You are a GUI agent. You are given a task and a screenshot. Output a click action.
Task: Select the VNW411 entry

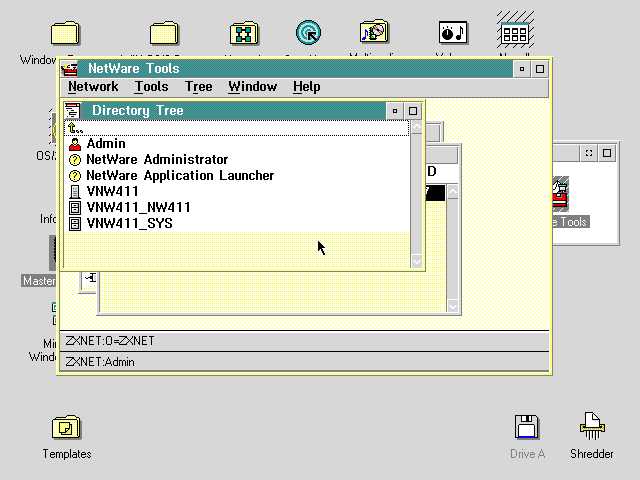coord(113,191)
